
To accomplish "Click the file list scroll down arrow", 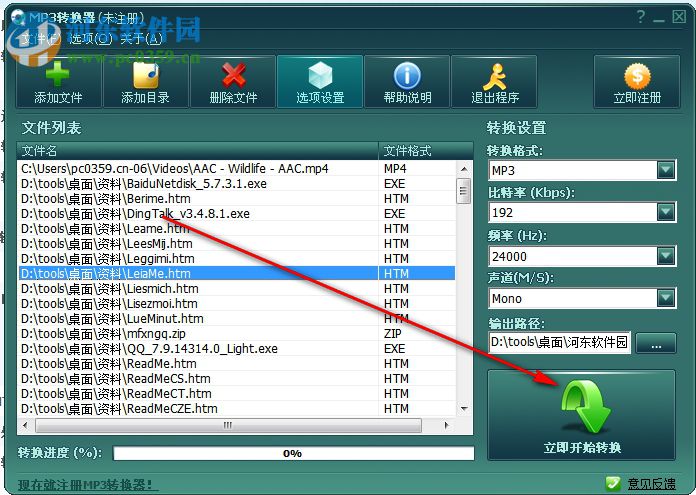I will coord(464,408).
